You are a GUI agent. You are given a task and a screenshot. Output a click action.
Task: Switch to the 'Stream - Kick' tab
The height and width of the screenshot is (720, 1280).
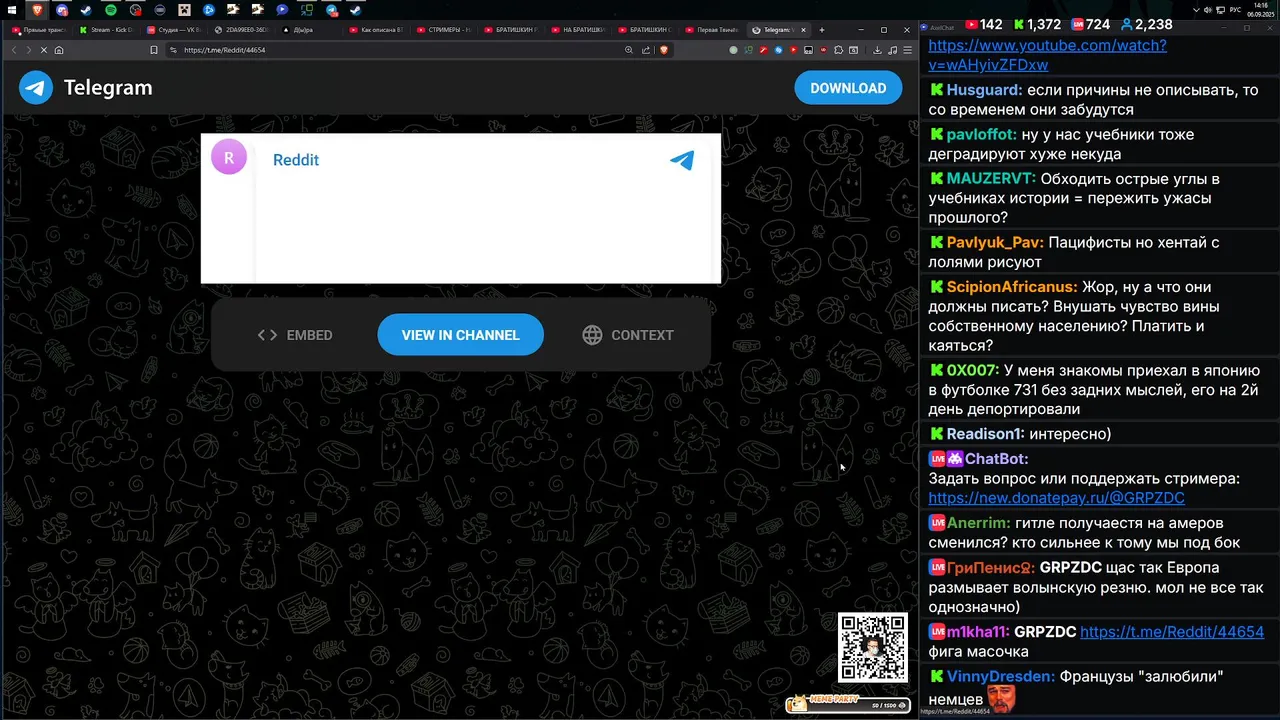click(105, 30)
